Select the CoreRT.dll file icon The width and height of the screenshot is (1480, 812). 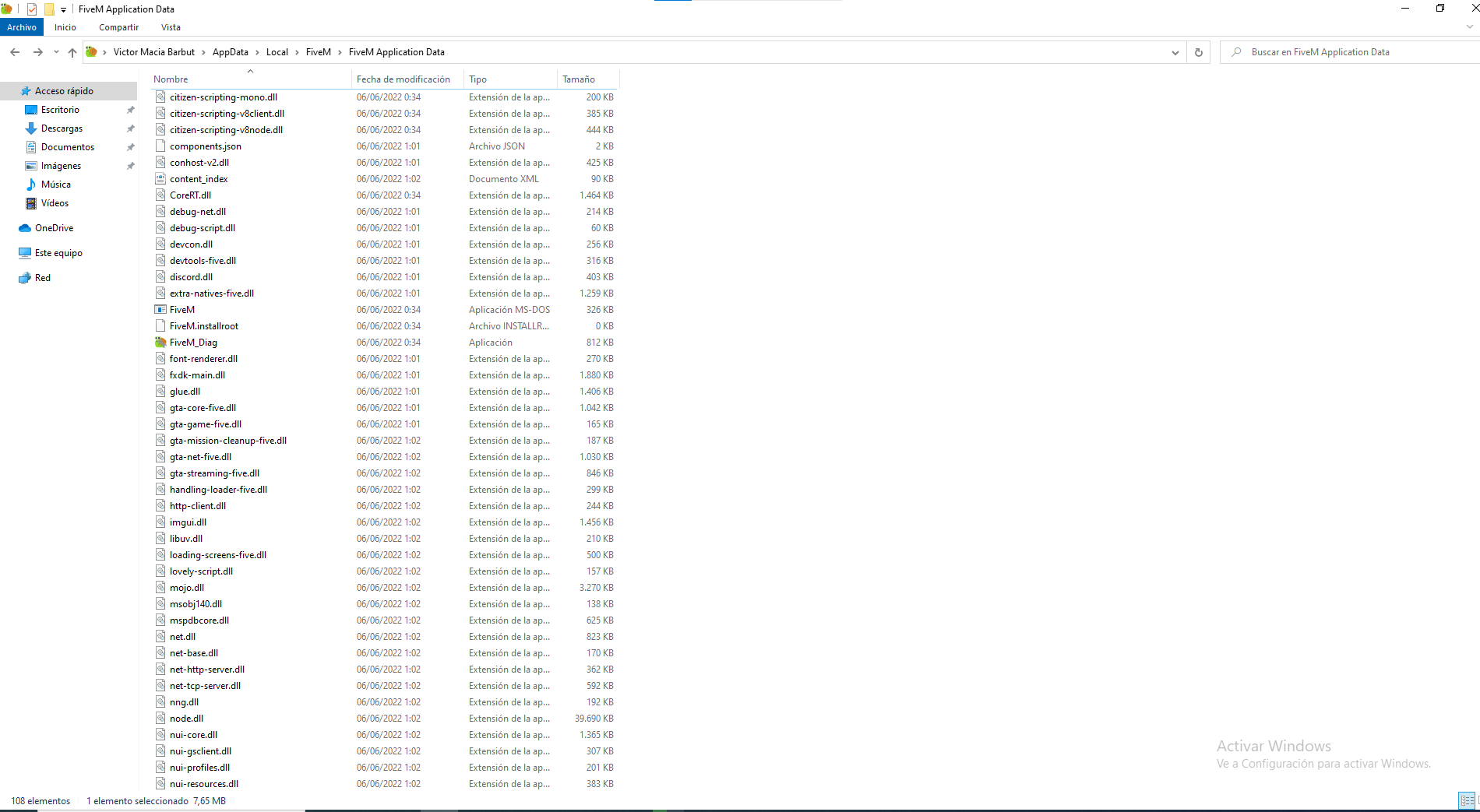160,195
